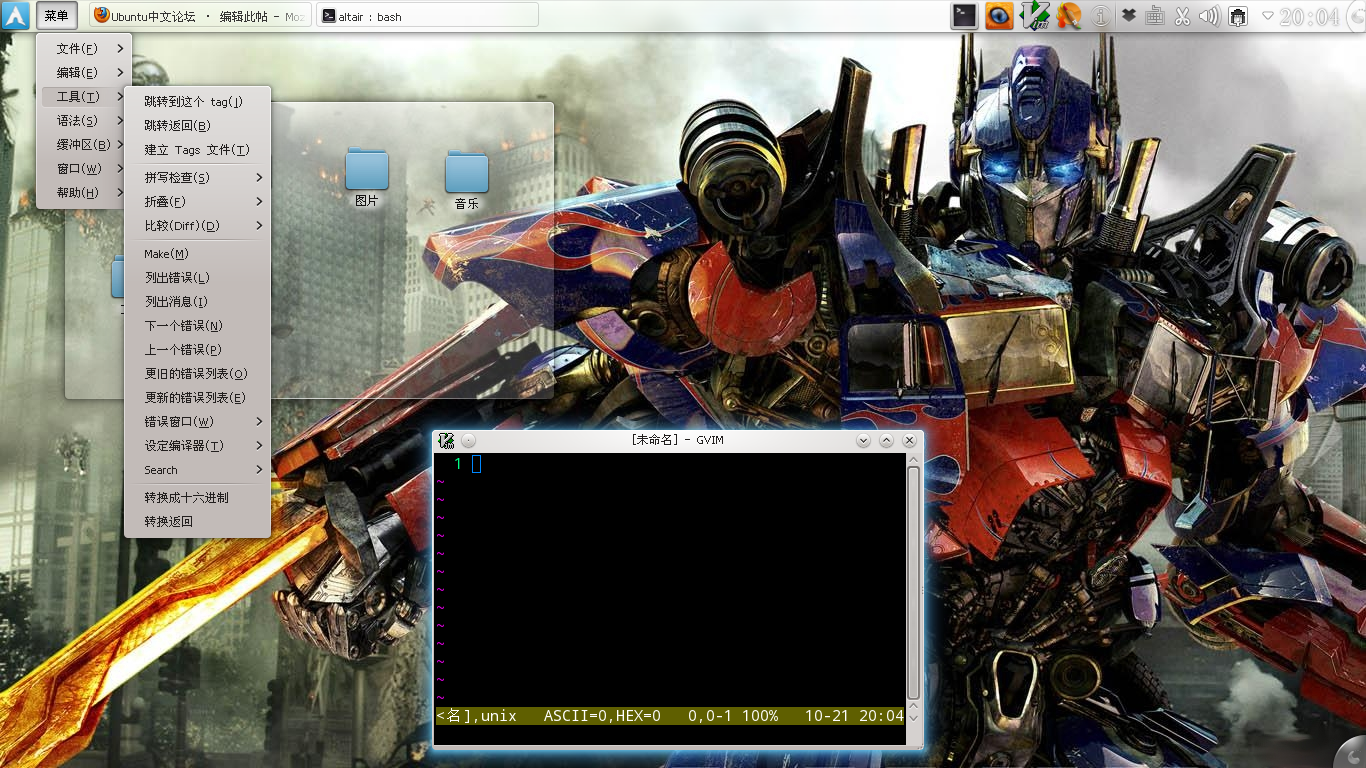Open the paintbrush painting application icon
Image resolution: width=1366 pixels, height=768 pixels.
pyautogui.click(x=1068, y=16)
